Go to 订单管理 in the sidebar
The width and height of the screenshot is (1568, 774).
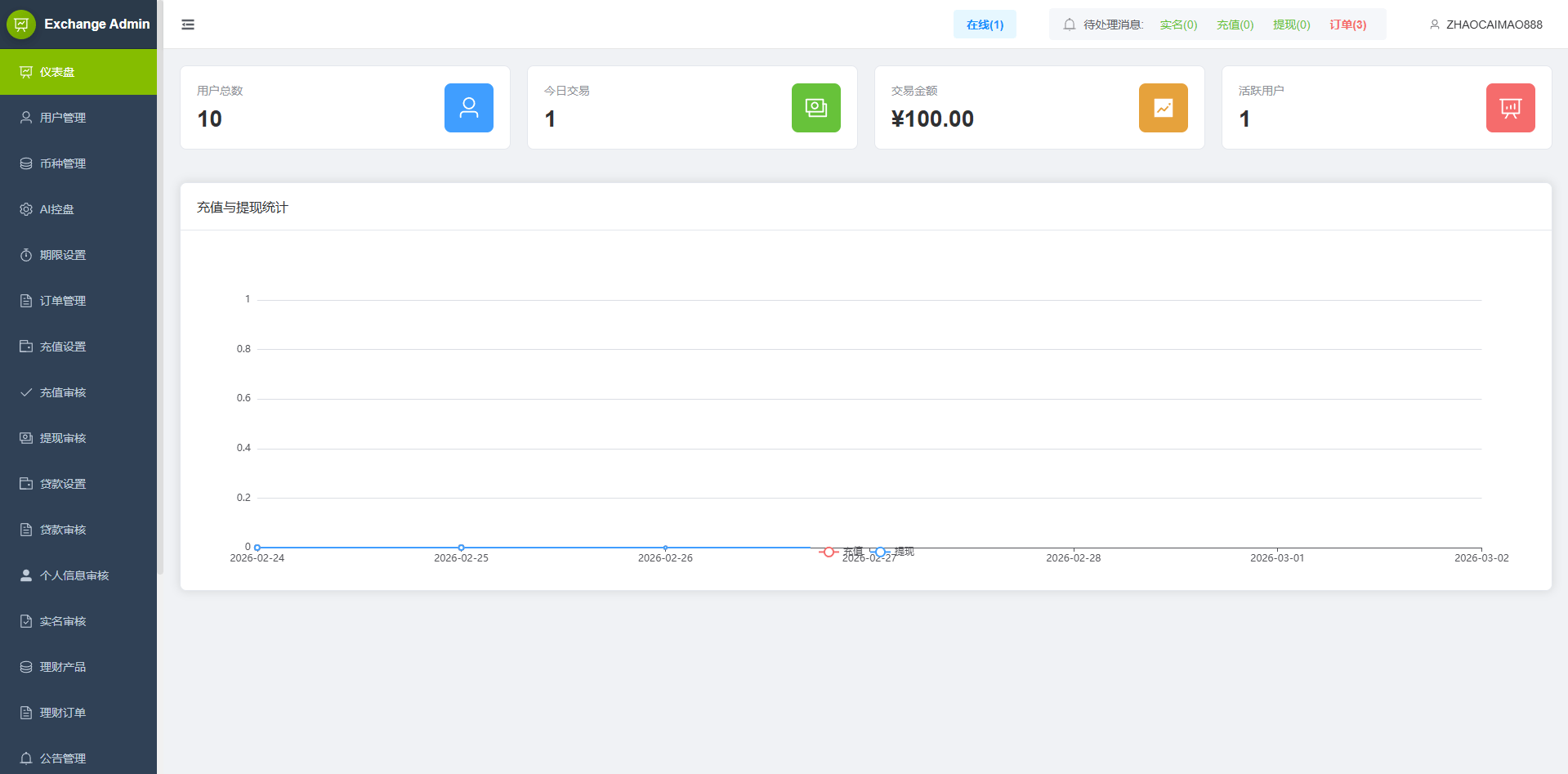(63, 301)
